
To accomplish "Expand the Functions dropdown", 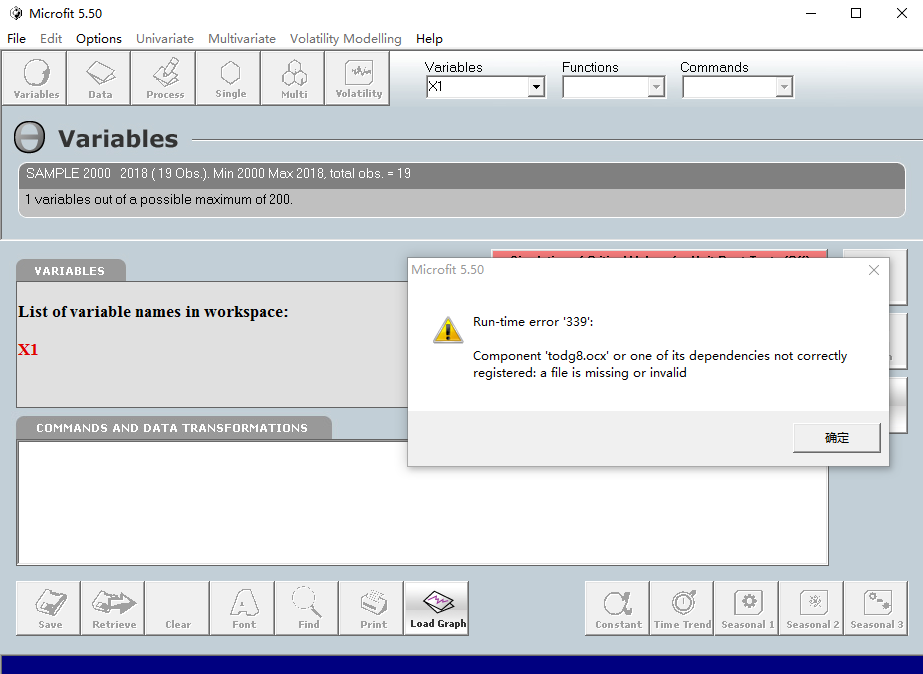I will point(656,87).
